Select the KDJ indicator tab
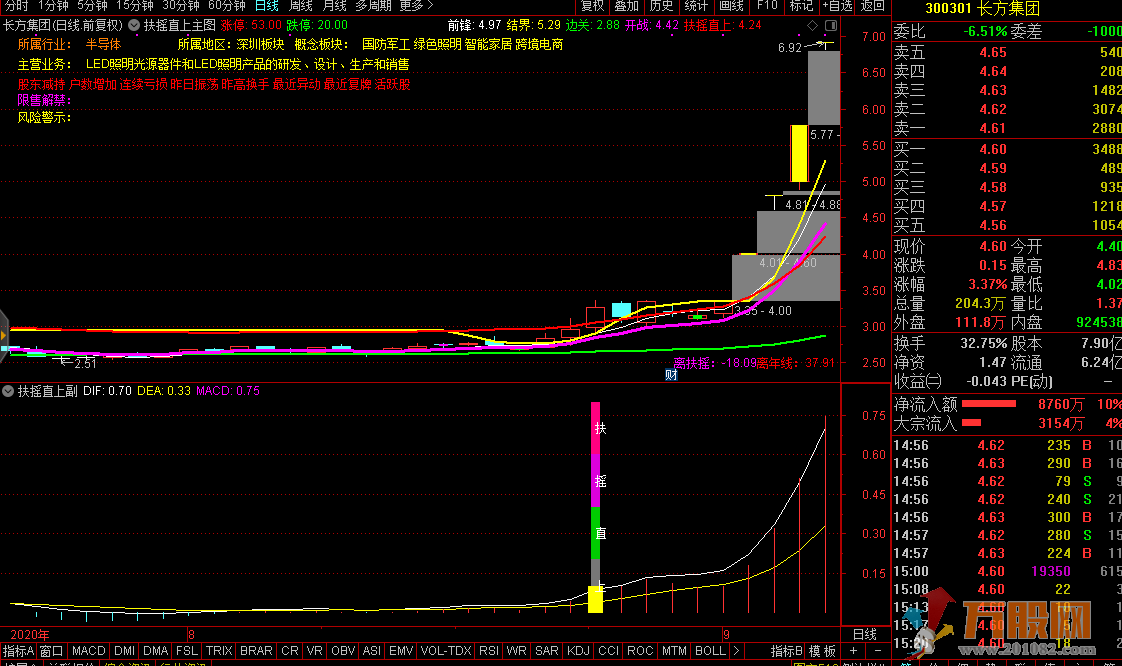Screen dimensions: 1122x666 click(578, 651)
